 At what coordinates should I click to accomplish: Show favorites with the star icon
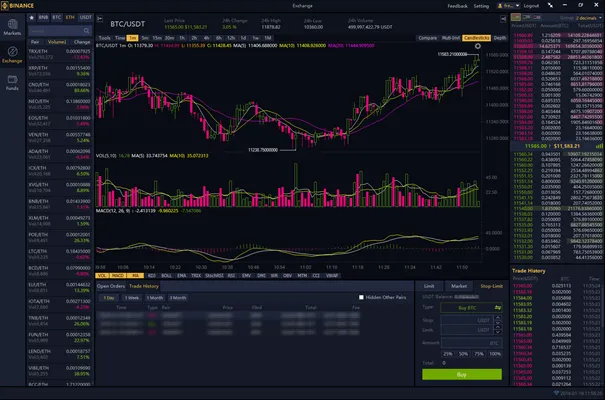(x=32, y=17)
